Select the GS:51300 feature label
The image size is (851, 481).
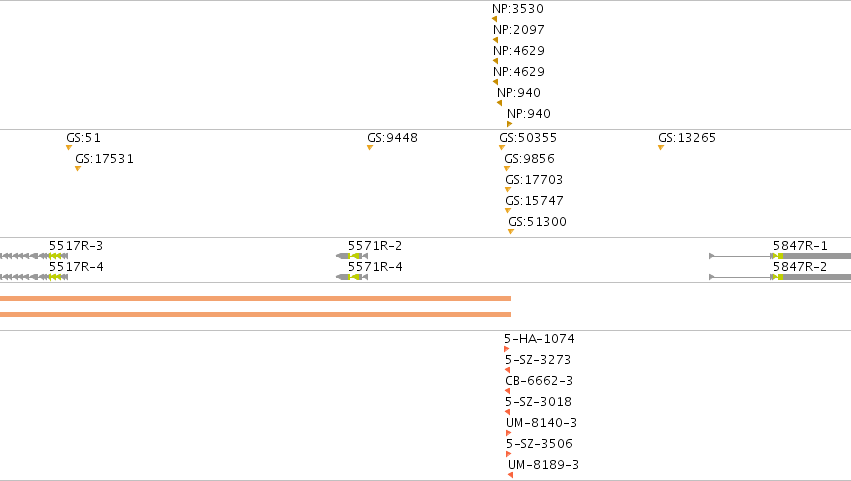click(537, 222)
